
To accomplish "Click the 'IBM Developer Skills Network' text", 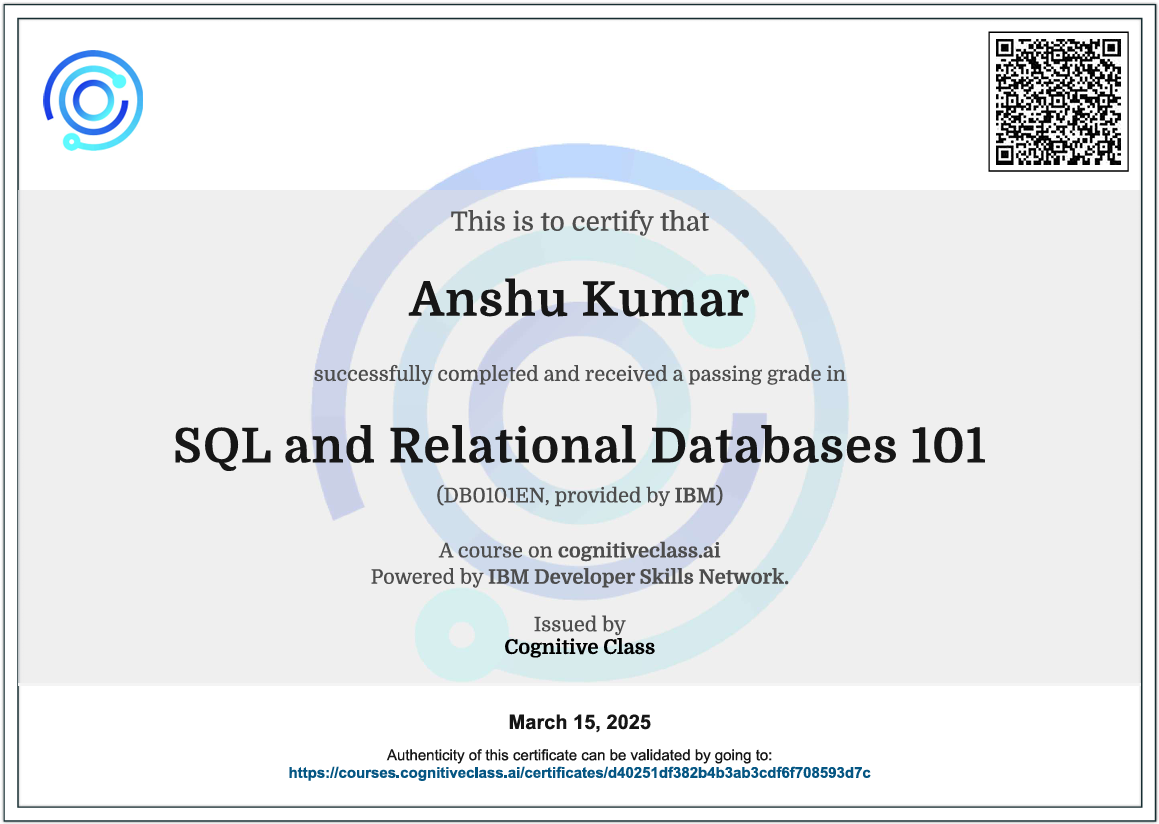I will [x=638, y=576].
